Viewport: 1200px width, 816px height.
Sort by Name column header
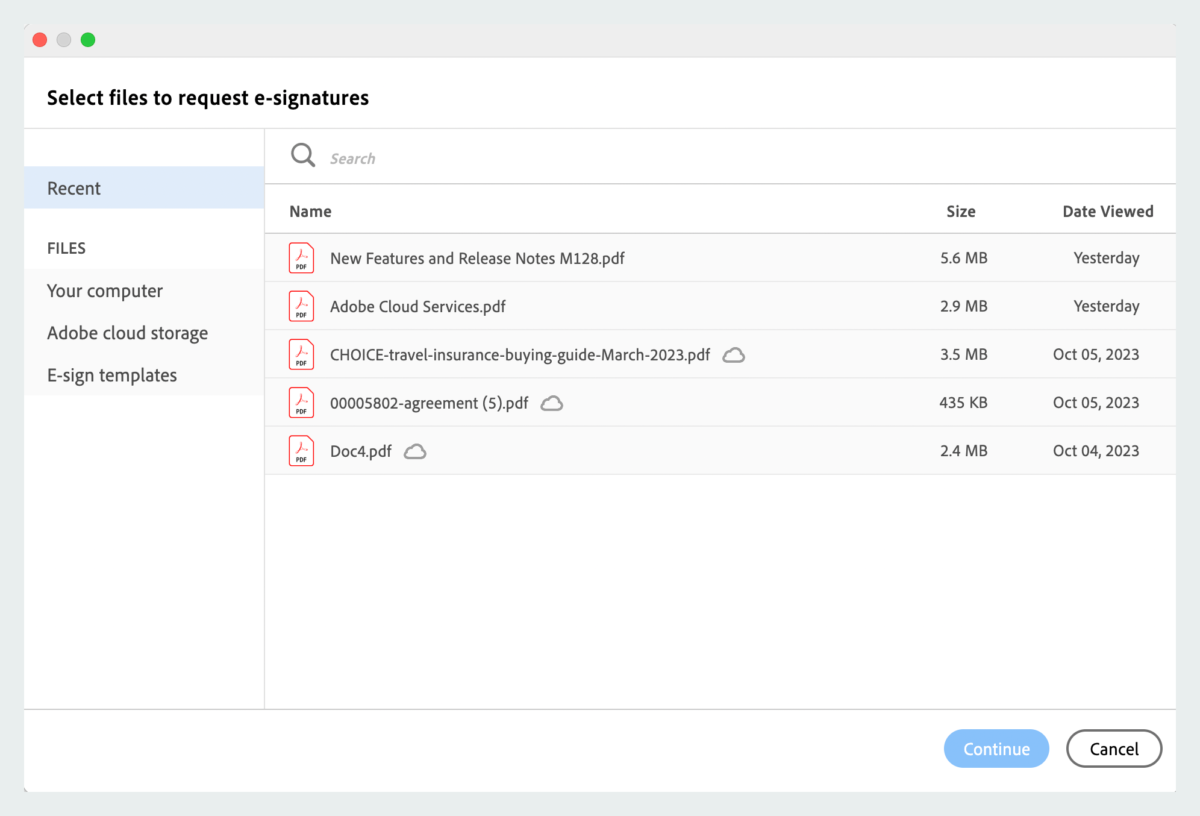310,211
